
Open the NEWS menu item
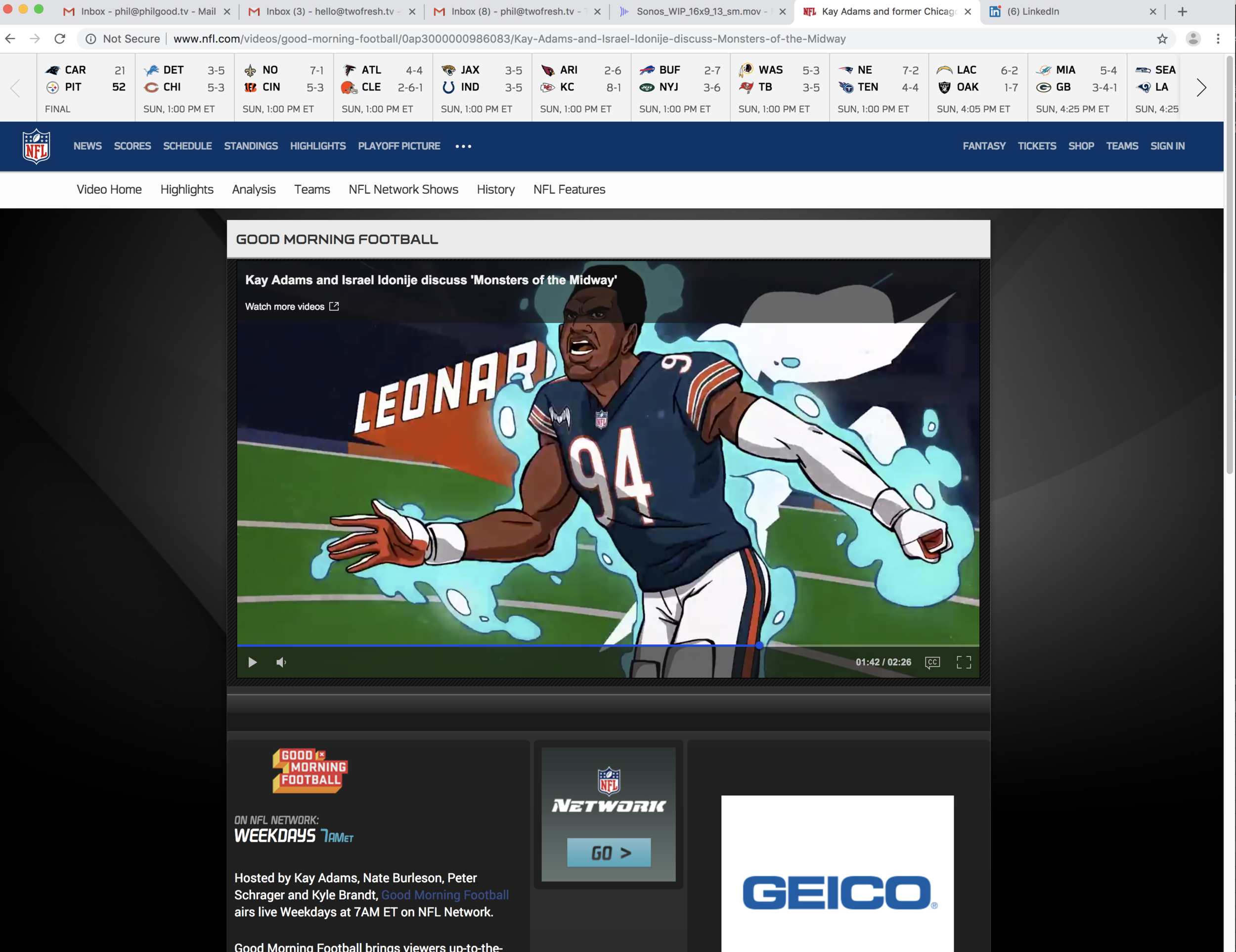[88, 146]
